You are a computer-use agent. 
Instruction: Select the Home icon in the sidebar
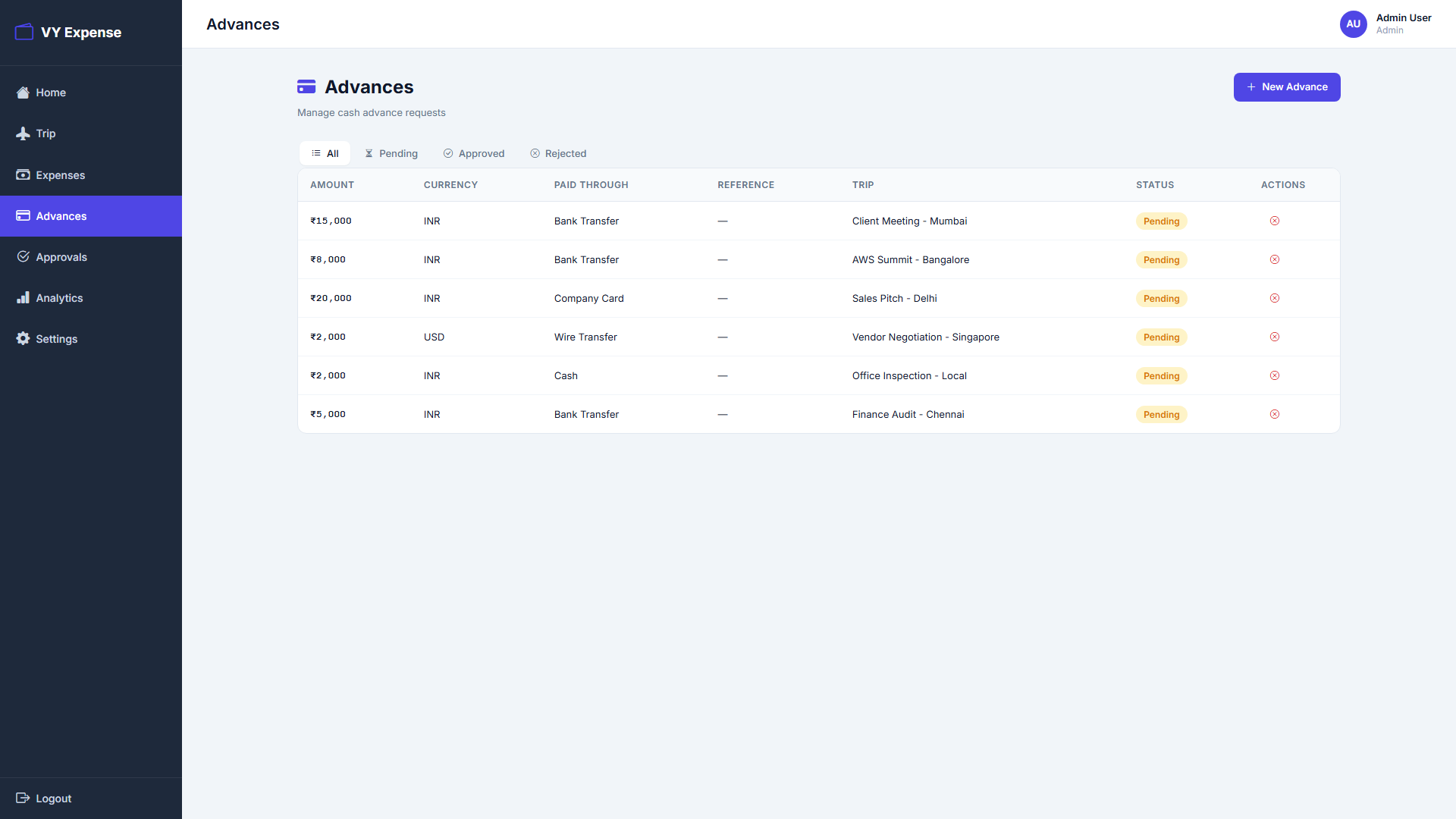coord(23,93)
